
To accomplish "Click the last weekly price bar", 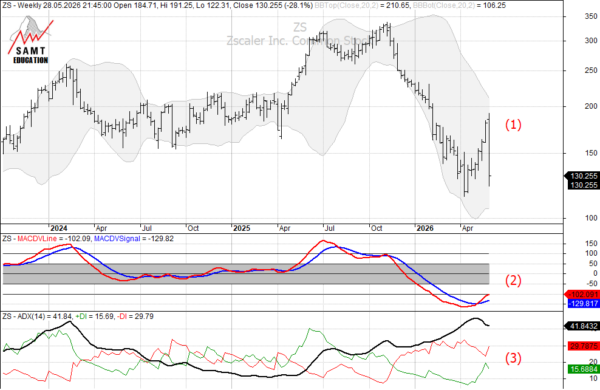I will click(x=489, y=149).
